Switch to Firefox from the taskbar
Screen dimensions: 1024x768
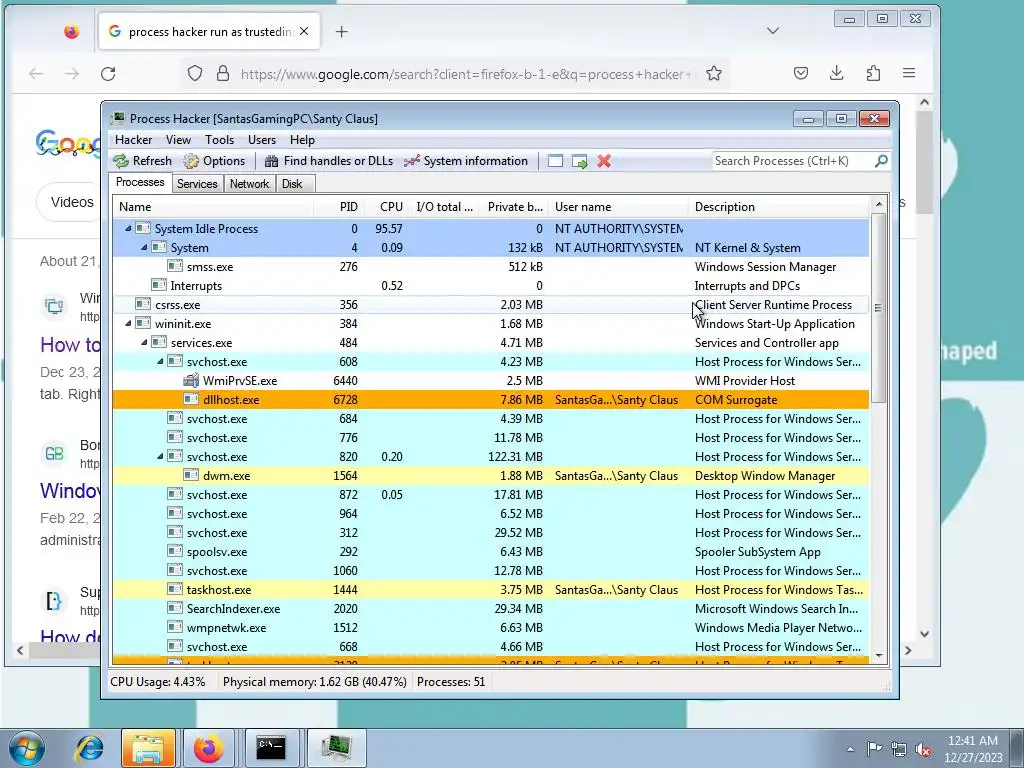208,748
